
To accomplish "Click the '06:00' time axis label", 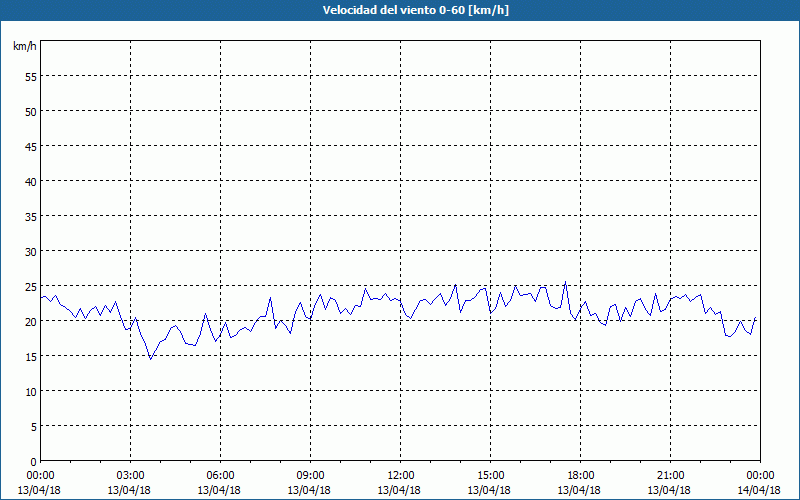I will tap(220, 476).
